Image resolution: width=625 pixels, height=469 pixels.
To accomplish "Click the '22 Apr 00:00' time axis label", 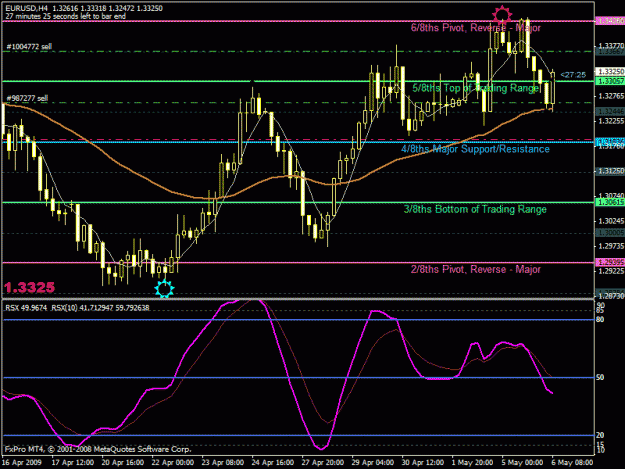I will pos(173,463).
